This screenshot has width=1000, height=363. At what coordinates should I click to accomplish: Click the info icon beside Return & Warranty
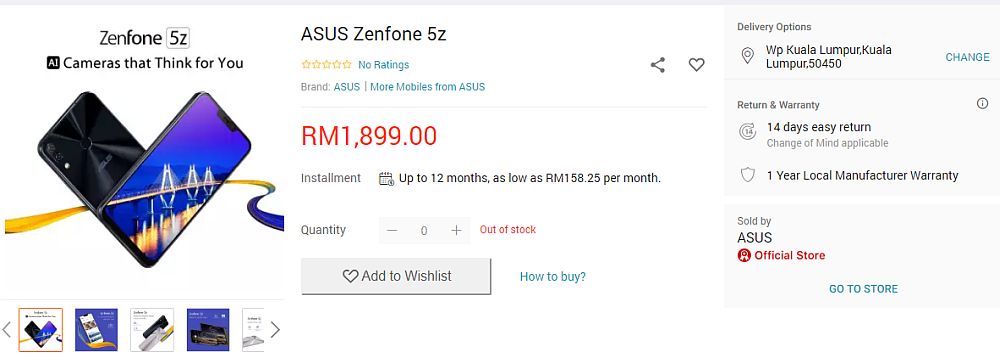[982, 103]
